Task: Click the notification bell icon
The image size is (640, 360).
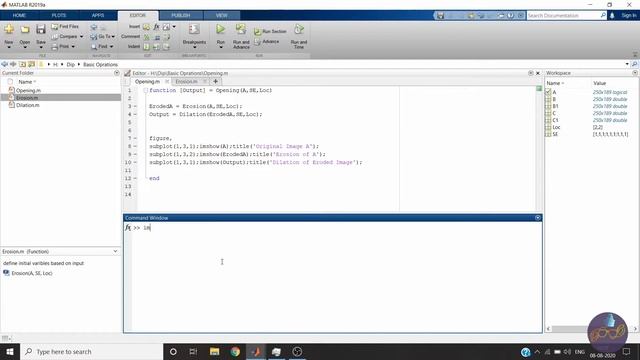Action: [x=612, y=16]
